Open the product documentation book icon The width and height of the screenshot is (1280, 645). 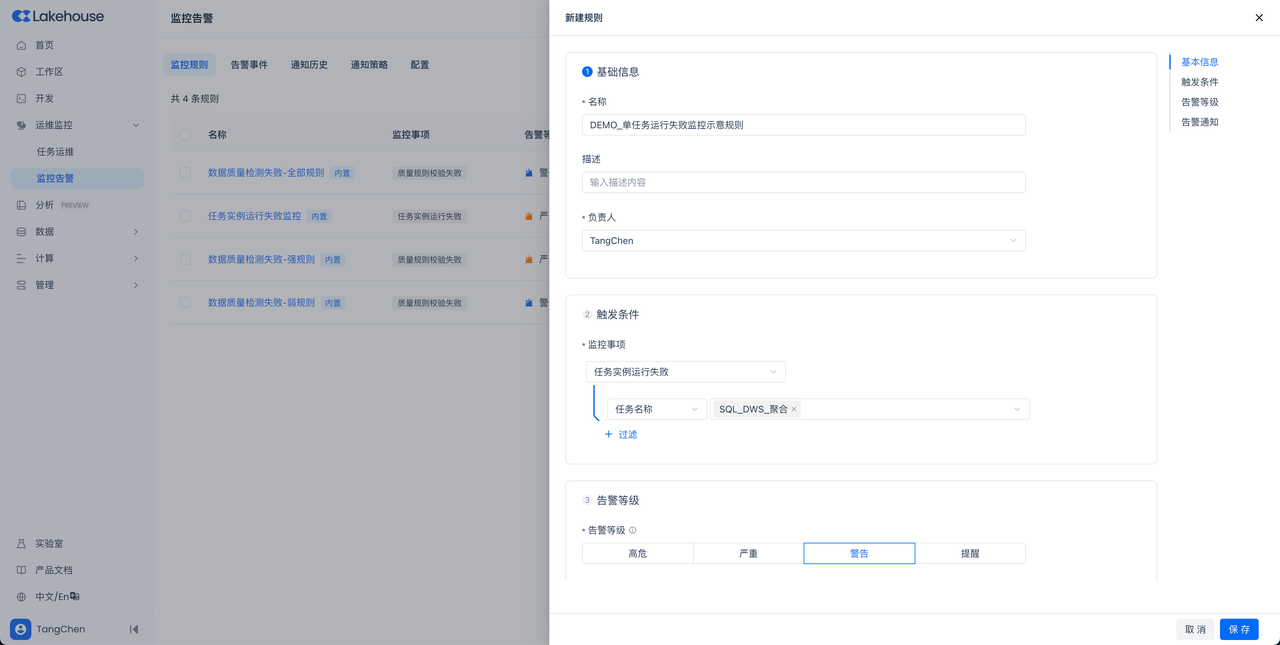[x=21, y=570]
